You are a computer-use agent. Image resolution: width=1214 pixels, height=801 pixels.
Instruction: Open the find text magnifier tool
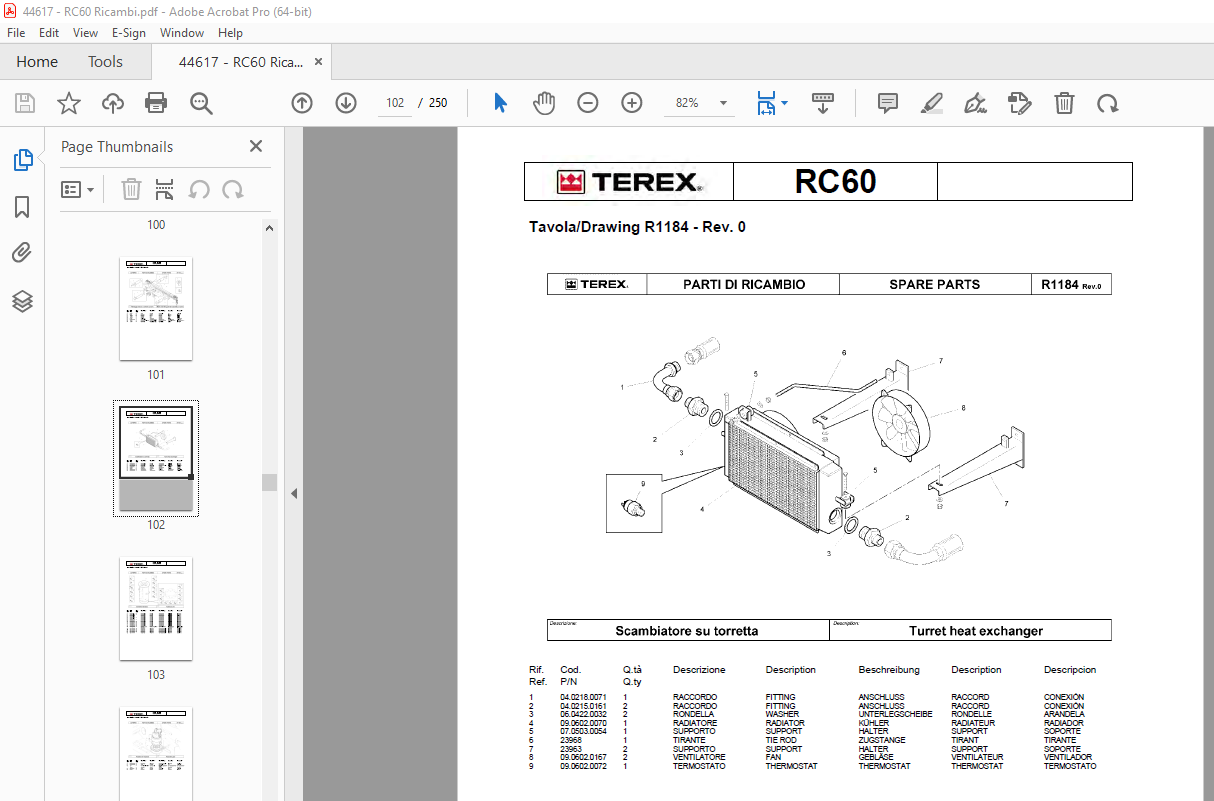(201, 103)
